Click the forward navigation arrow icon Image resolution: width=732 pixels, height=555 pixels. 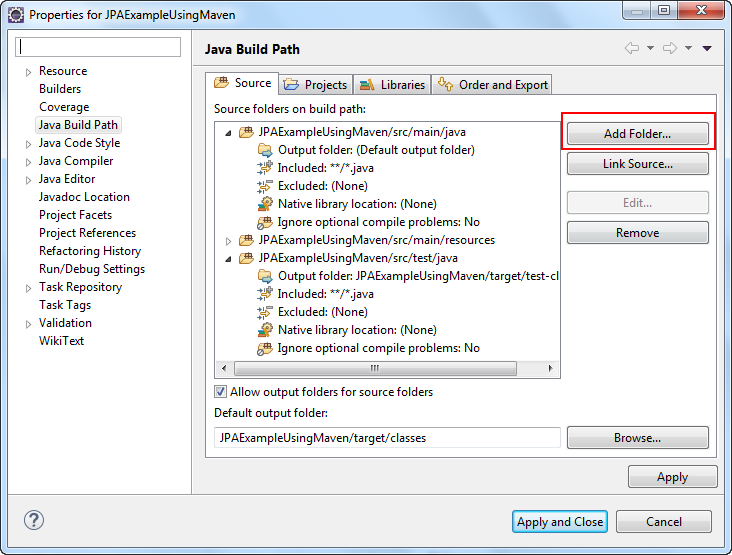pyautogui.click(x=670, y=48)
